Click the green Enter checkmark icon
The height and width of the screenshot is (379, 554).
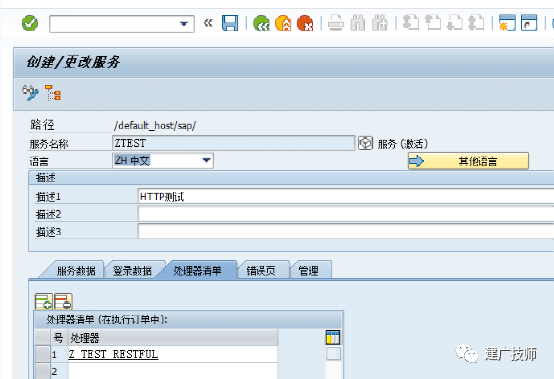point(30,23)
